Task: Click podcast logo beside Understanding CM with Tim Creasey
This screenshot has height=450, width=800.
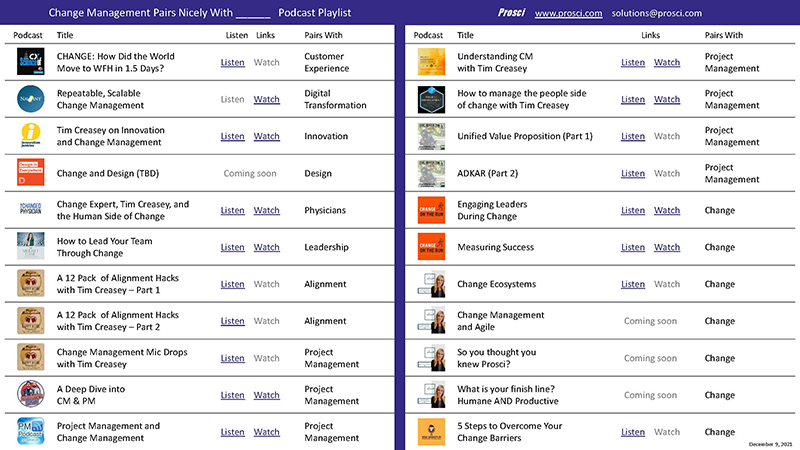Action: click(x=431, y=63)
